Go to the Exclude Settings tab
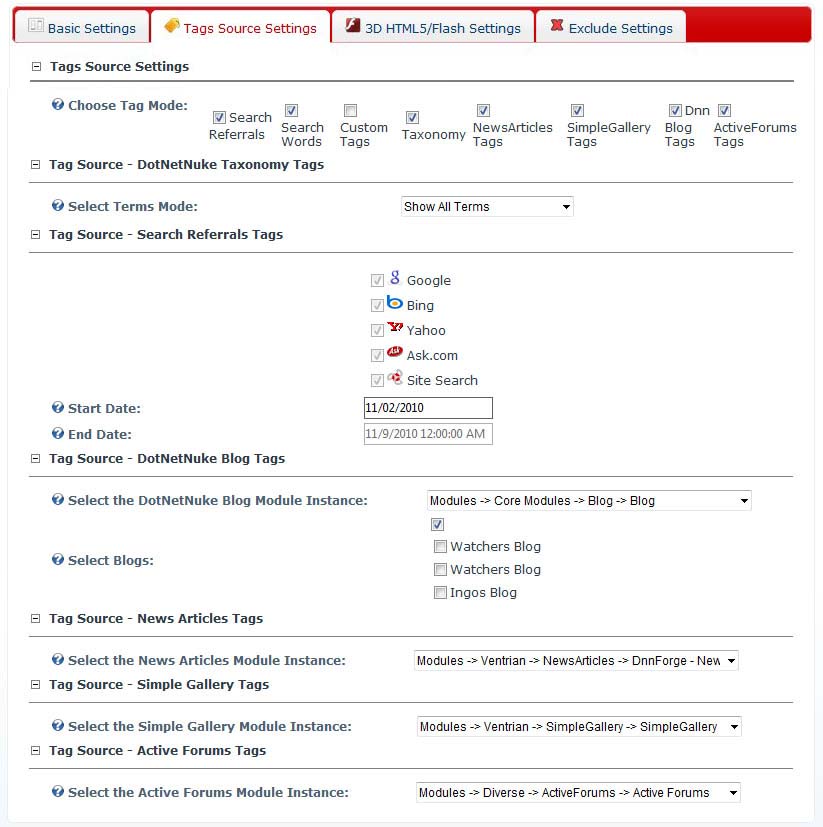 (x=611, y=27)
